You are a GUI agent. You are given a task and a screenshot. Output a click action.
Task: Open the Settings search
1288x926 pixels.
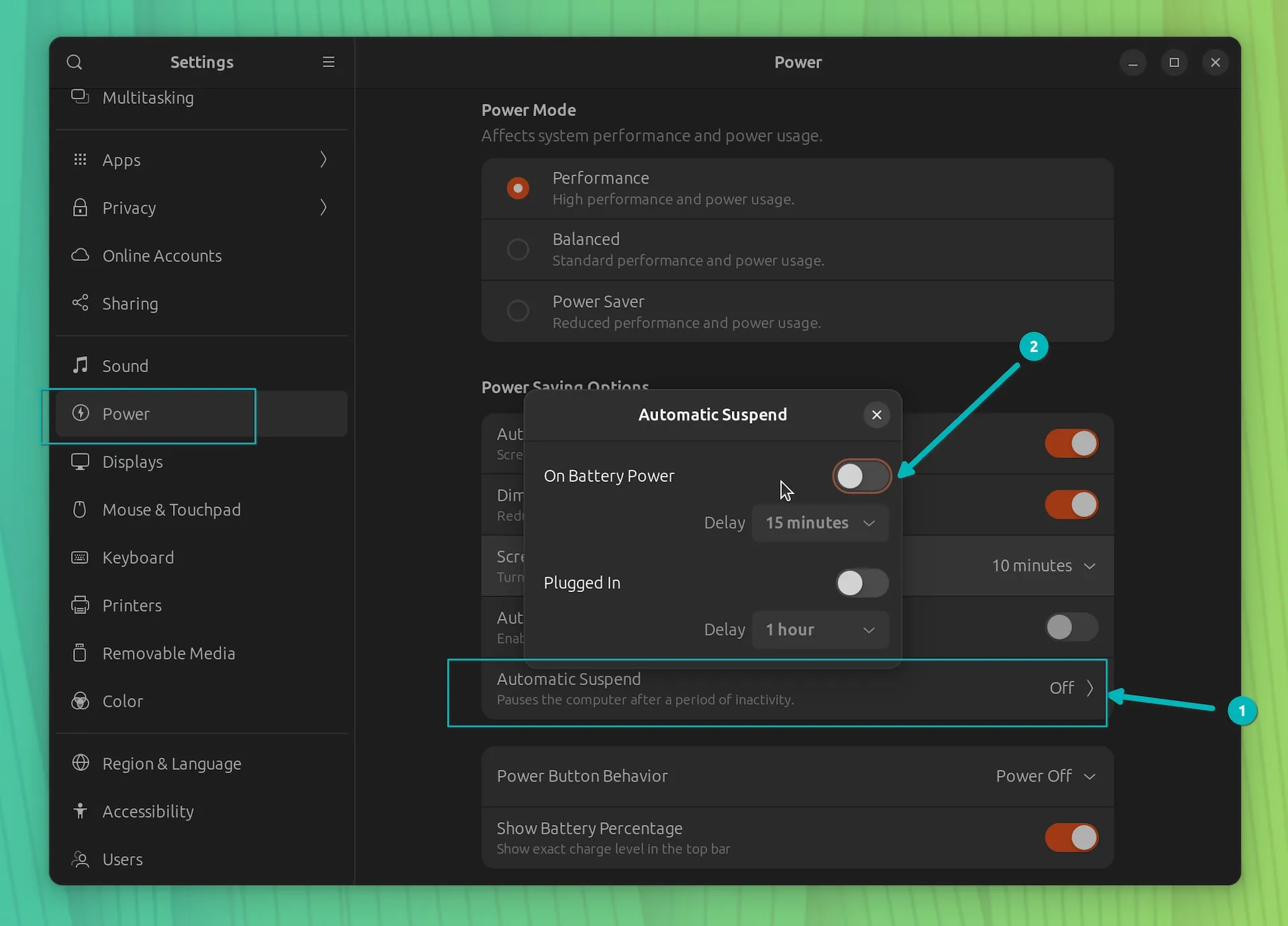click(75, 62)
